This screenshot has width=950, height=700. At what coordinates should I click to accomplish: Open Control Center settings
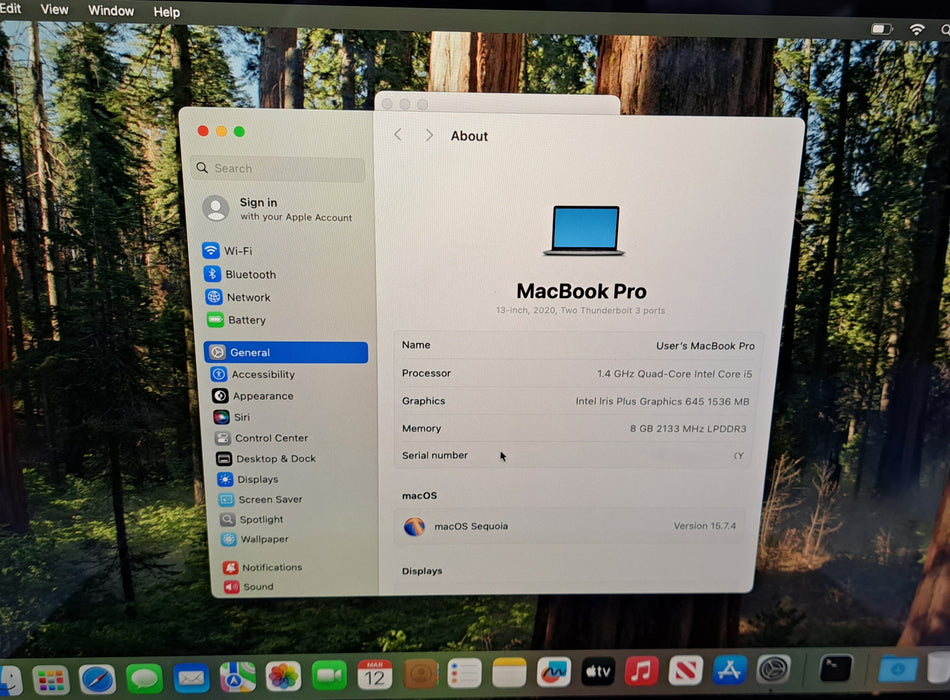(x=262, y=438)
